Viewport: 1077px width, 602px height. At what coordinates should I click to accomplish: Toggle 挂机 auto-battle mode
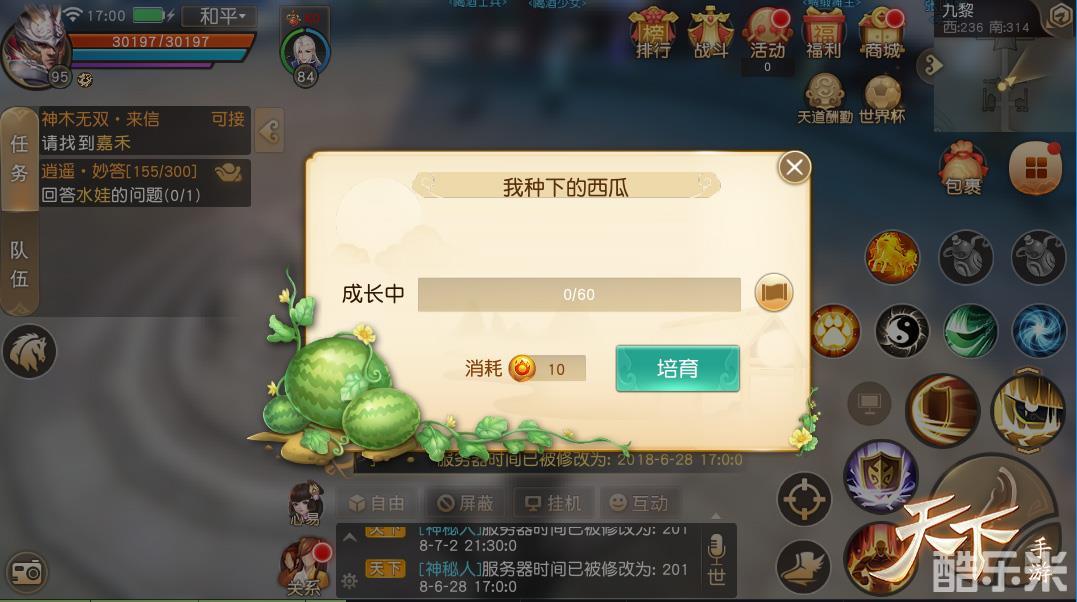pyautogui.click(x=553, y=504)
